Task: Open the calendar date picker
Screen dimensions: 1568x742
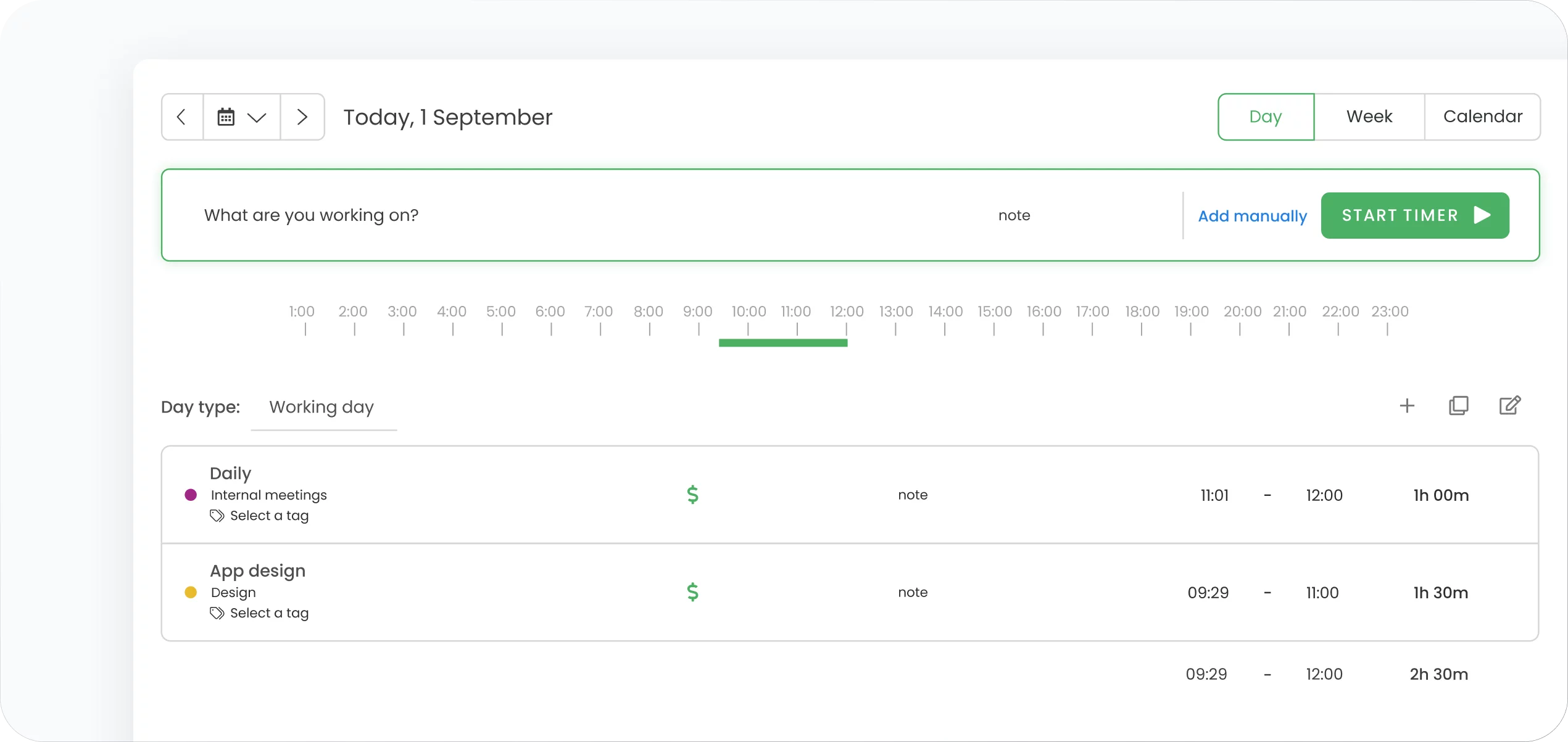Action: pyautogui.click(x=242, y=117)
